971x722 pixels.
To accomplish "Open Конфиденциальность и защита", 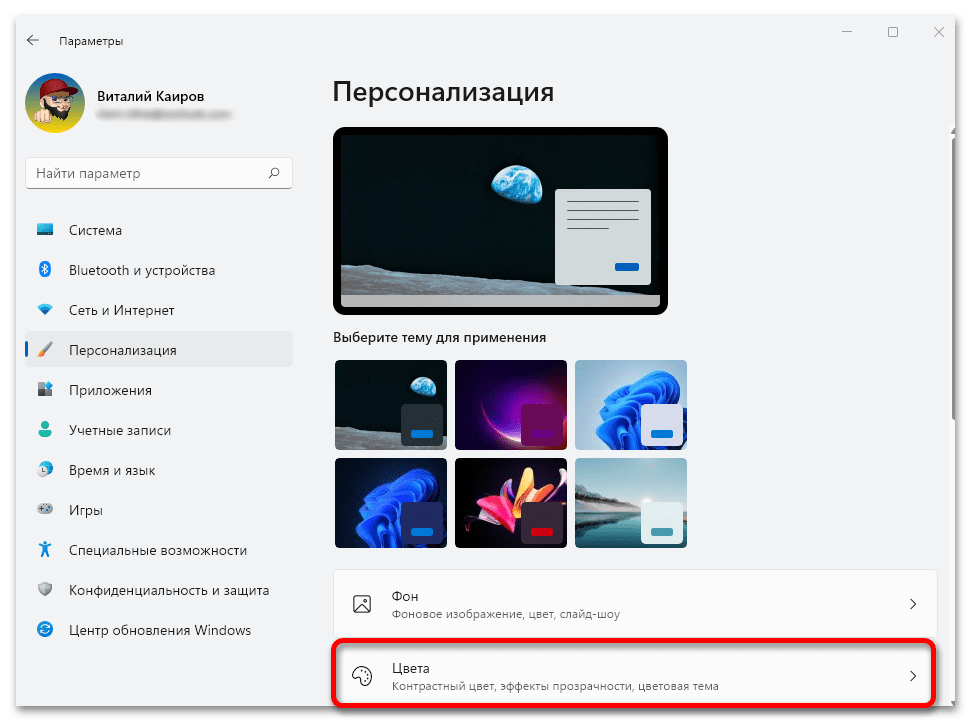I will pyautogui.click(x=159, y=590).
